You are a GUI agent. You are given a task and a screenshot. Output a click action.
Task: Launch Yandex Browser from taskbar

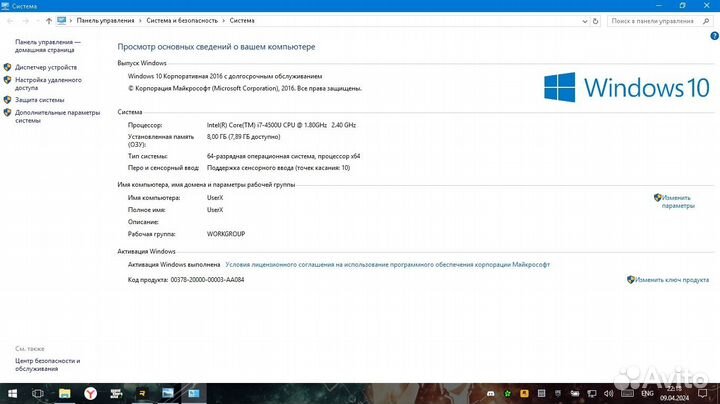point(90,393)
